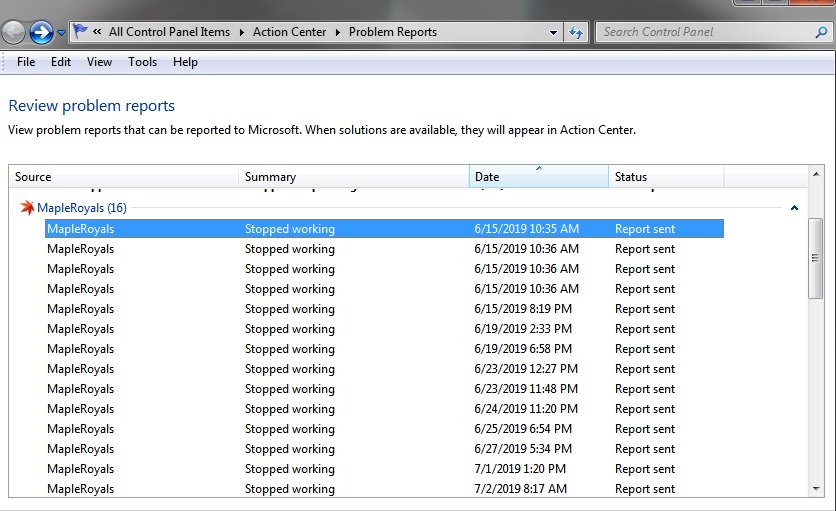Click the list scrollbar up arrow
The width and height of the screenshot is (836, 511).
[x=816, y=174]
